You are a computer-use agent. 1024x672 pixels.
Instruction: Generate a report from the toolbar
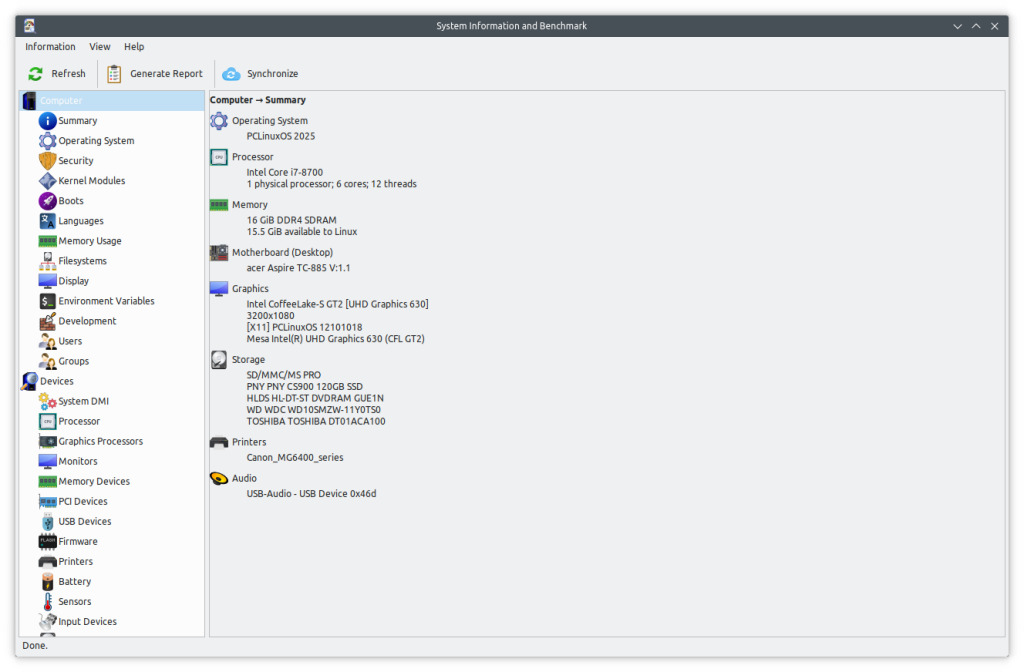pyautogui.click(x=155, y=74)
